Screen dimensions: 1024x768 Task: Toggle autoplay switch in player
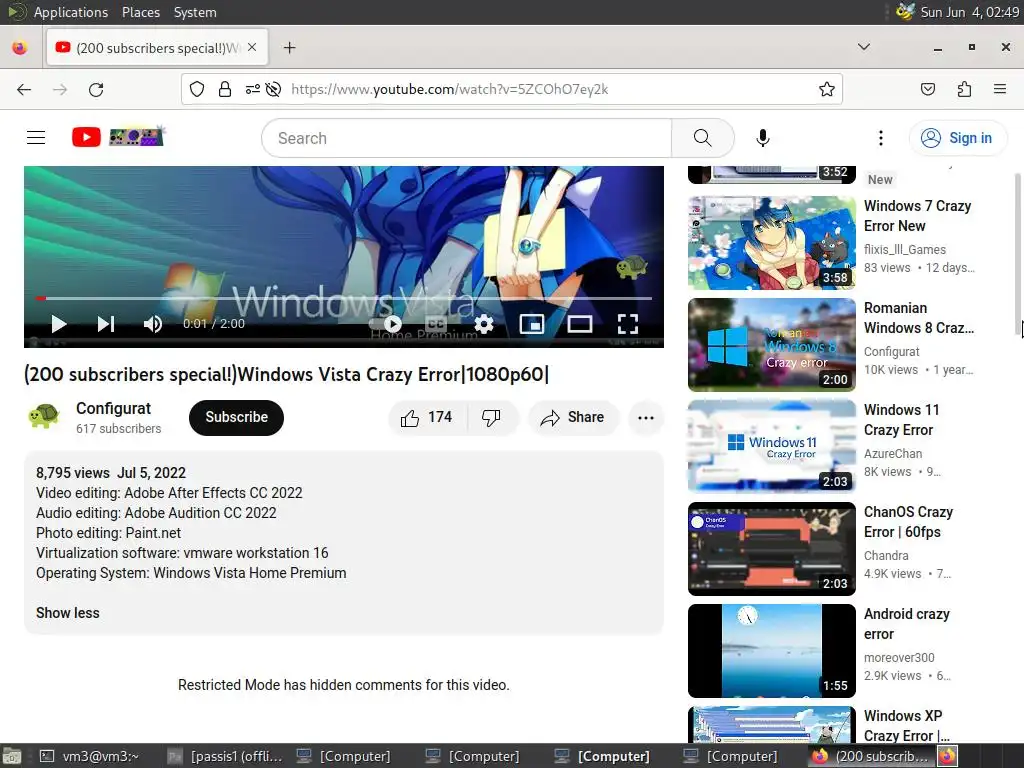pyautogui.click(x=386, y=324)
